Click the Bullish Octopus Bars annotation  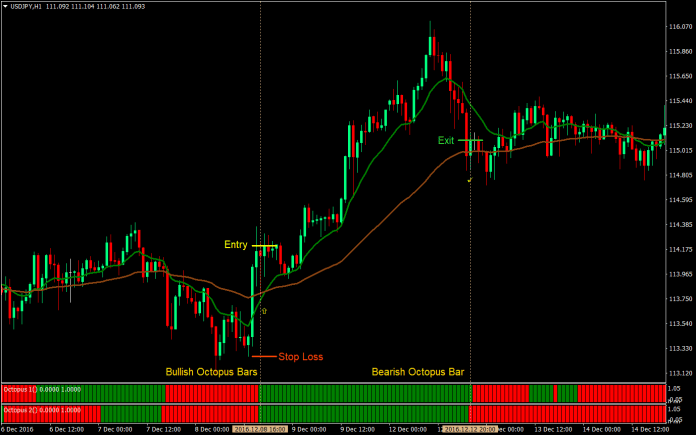[x=212, y=372]
